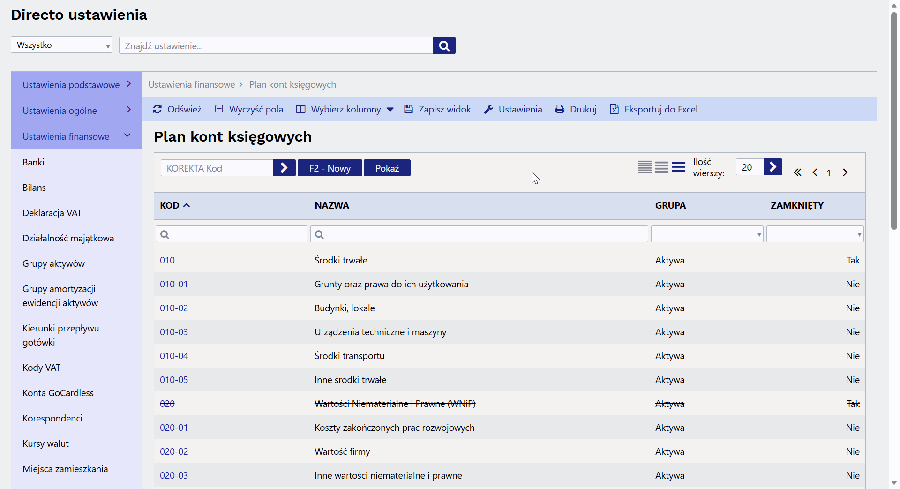
Task: Open Kody VAT in sidebar
Action: (41, 367)
